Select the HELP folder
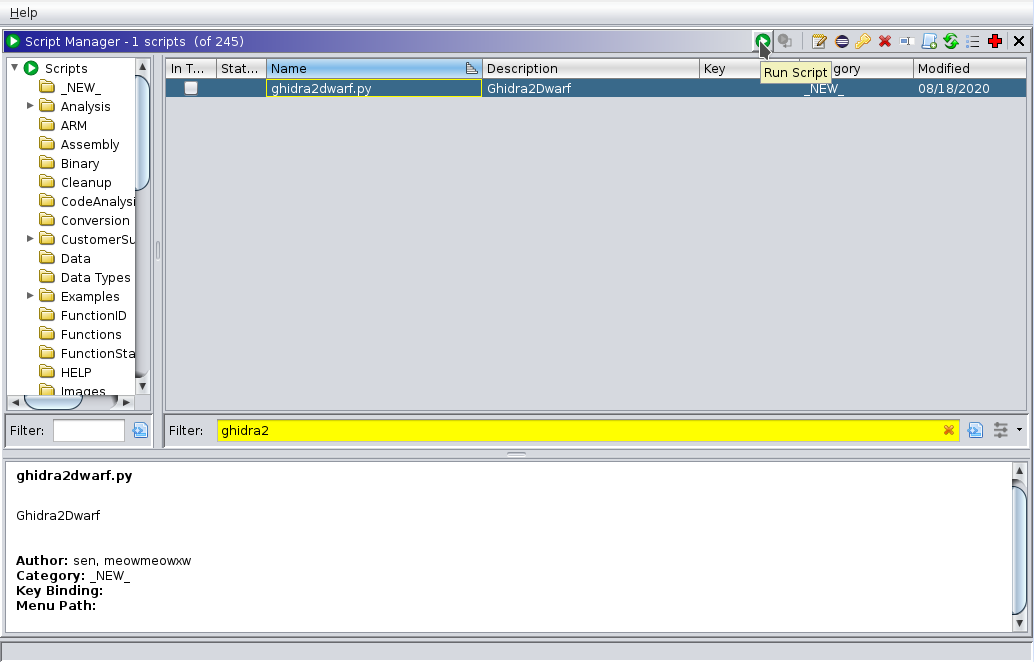 click(x=76, y=373)
